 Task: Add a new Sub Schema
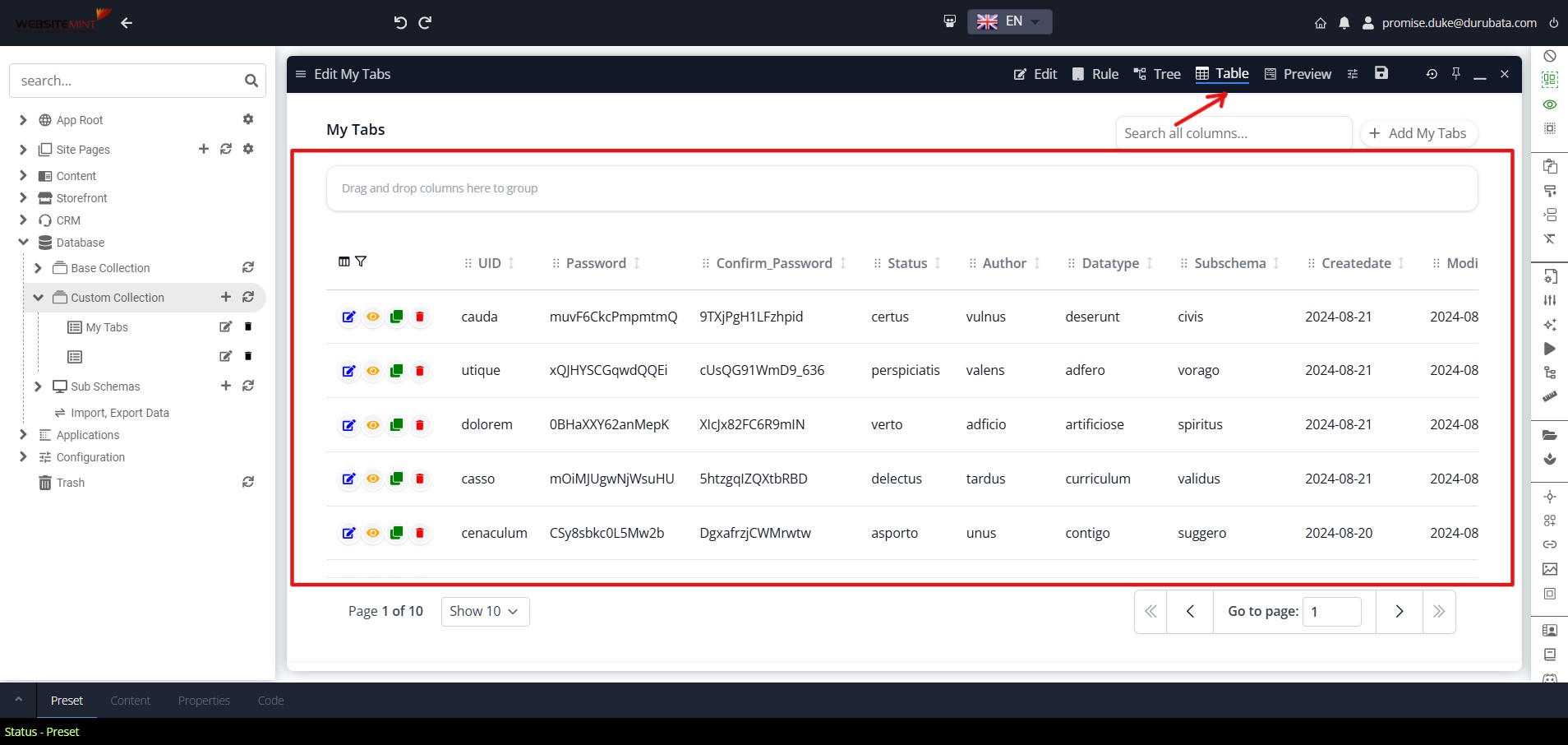[226, 386]
